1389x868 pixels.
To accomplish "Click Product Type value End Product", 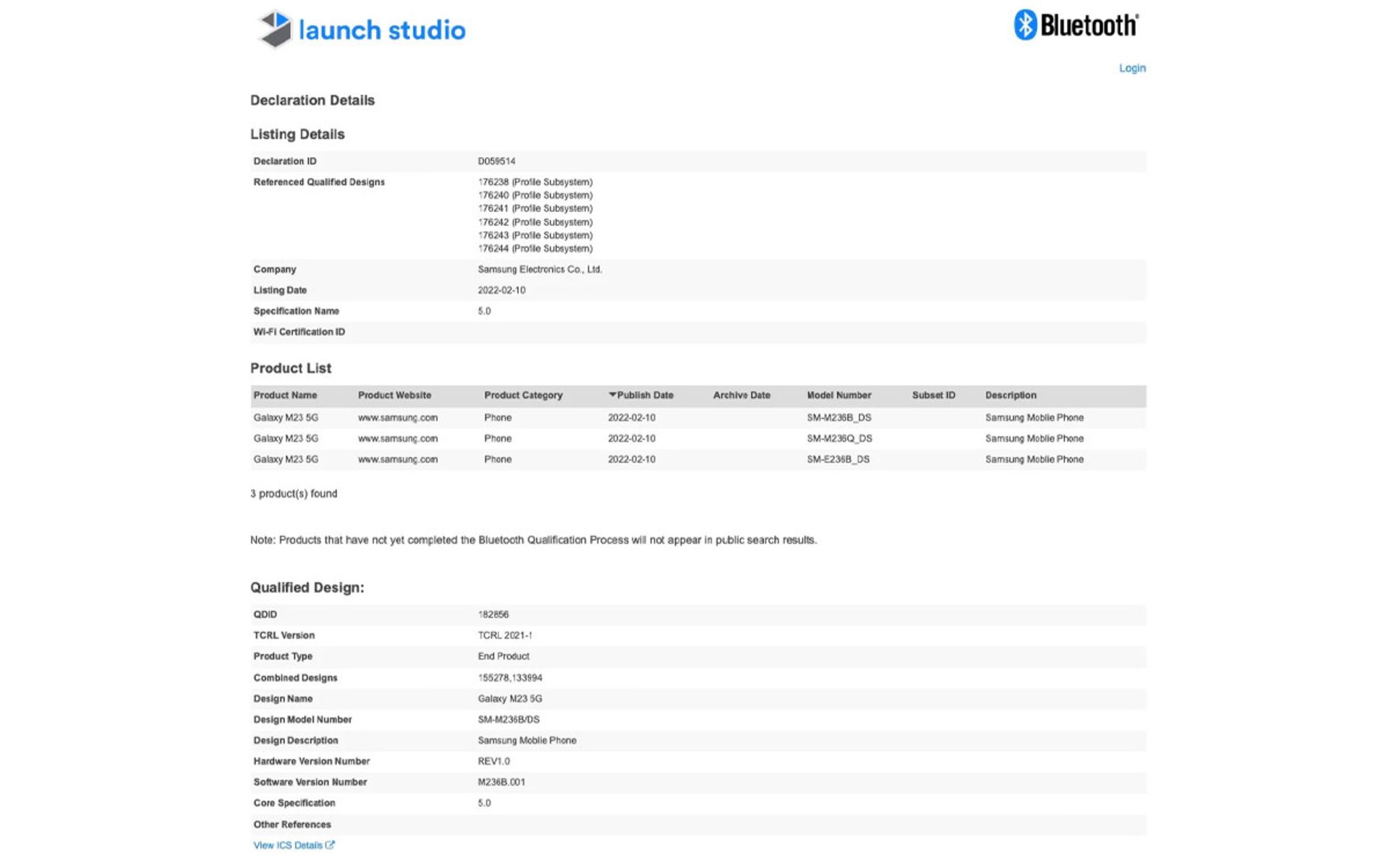I will 504,656.
